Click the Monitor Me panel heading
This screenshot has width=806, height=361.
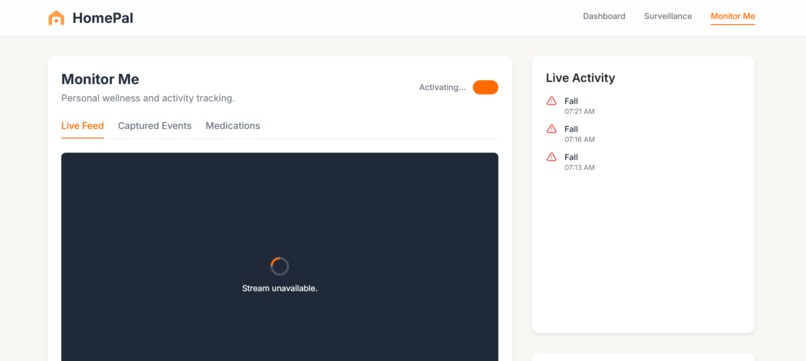(100, 79)
